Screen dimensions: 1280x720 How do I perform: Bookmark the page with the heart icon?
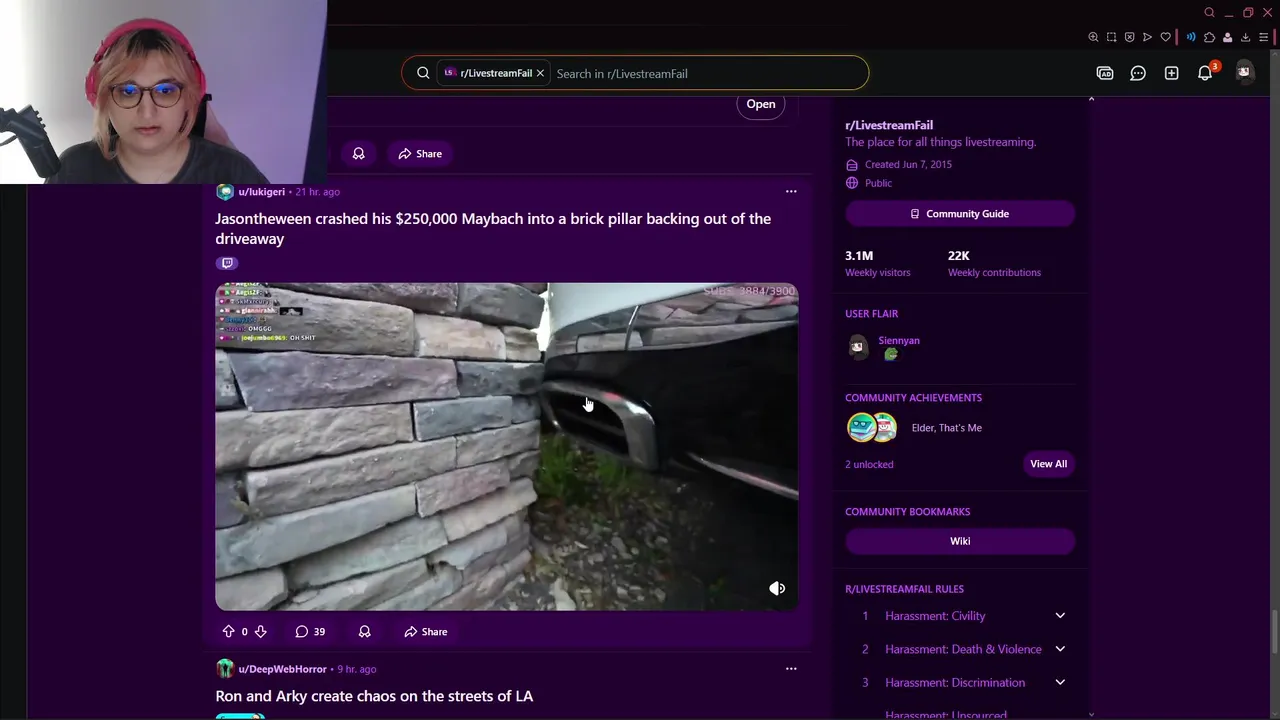click(1165, 37)
